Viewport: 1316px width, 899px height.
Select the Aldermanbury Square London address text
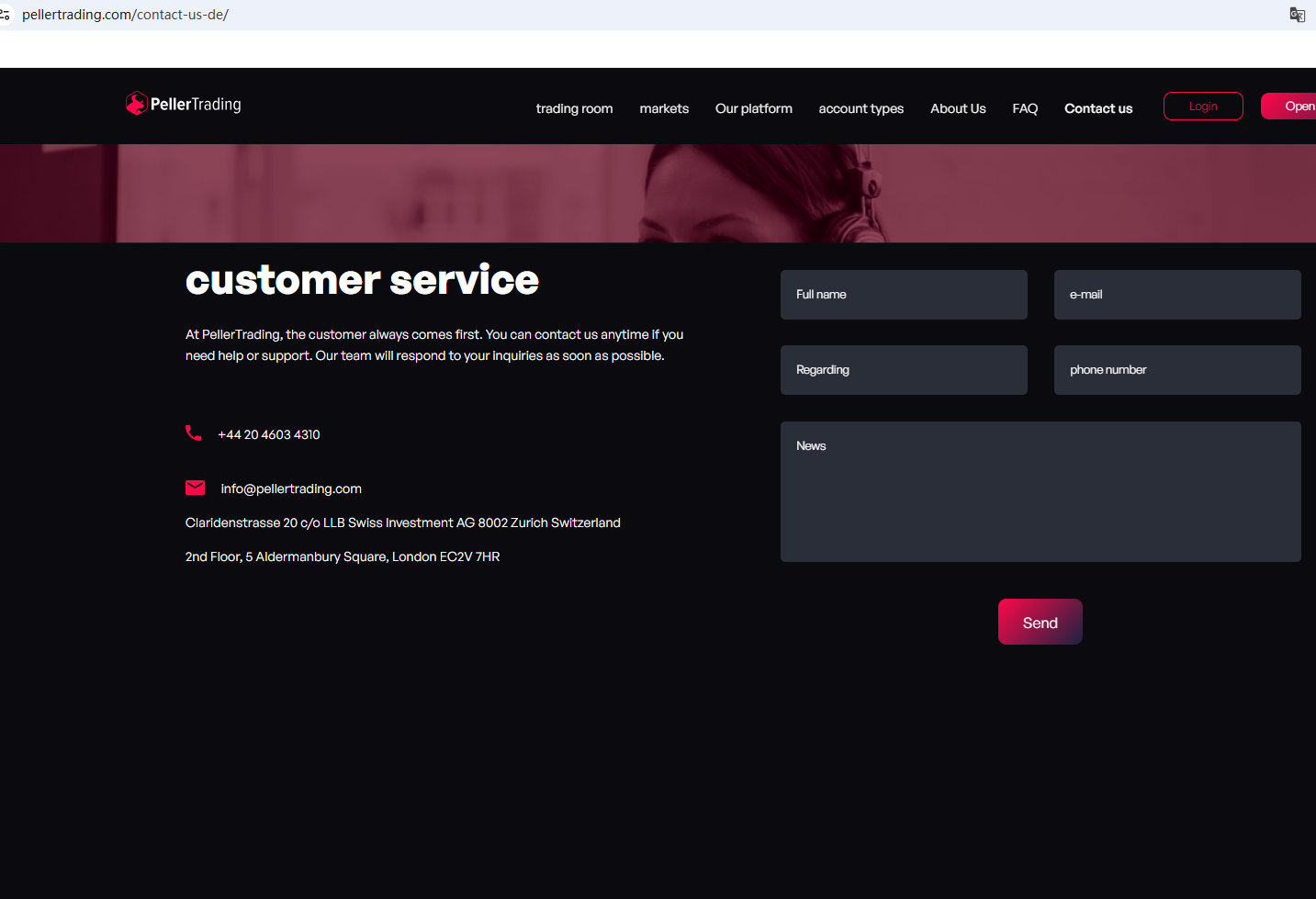(343, 556)
